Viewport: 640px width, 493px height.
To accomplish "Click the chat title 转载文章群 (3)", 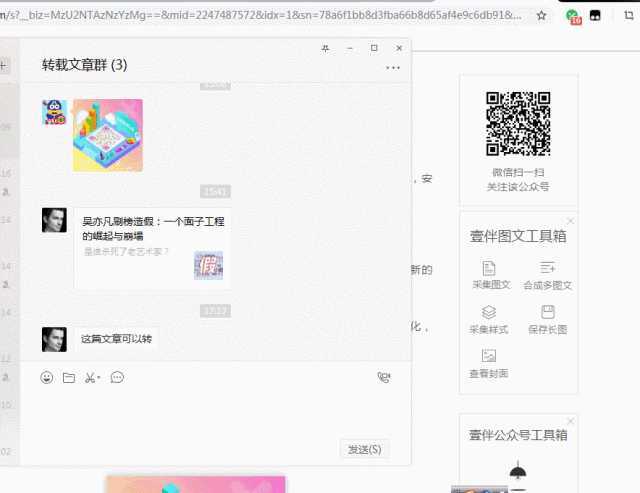I will coord(84,64).
